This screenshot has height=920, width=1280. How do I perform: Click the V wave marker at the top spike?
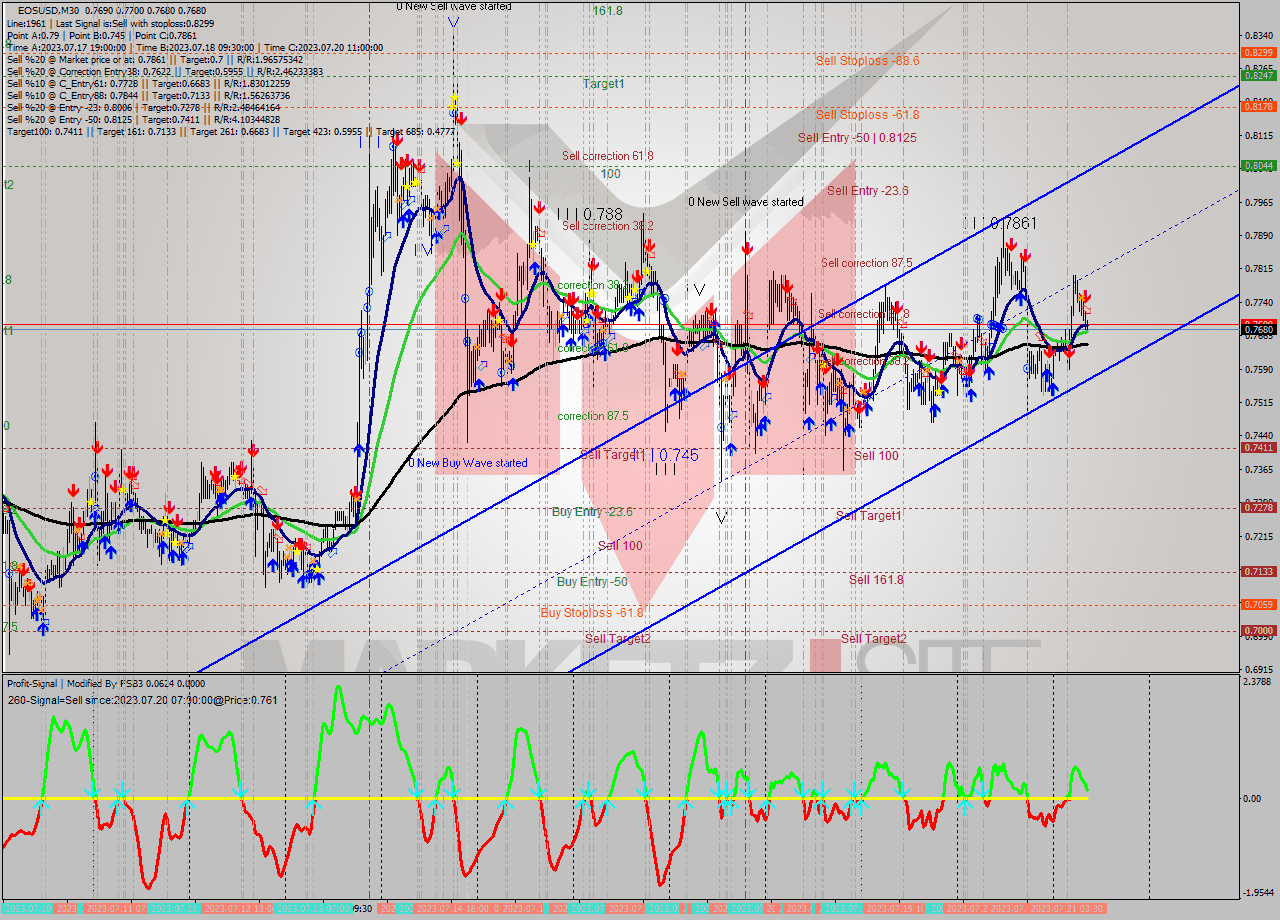point(453,22)
